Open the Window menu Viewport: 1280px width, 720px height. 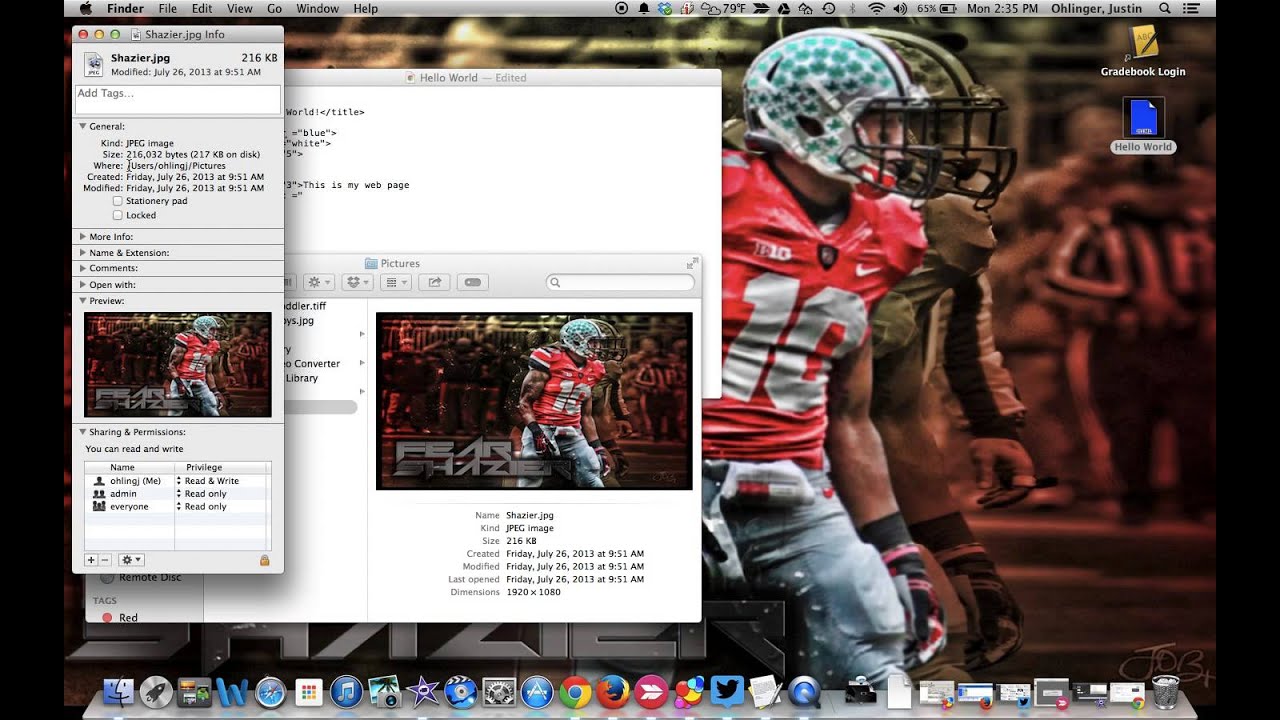pos(318,8)
